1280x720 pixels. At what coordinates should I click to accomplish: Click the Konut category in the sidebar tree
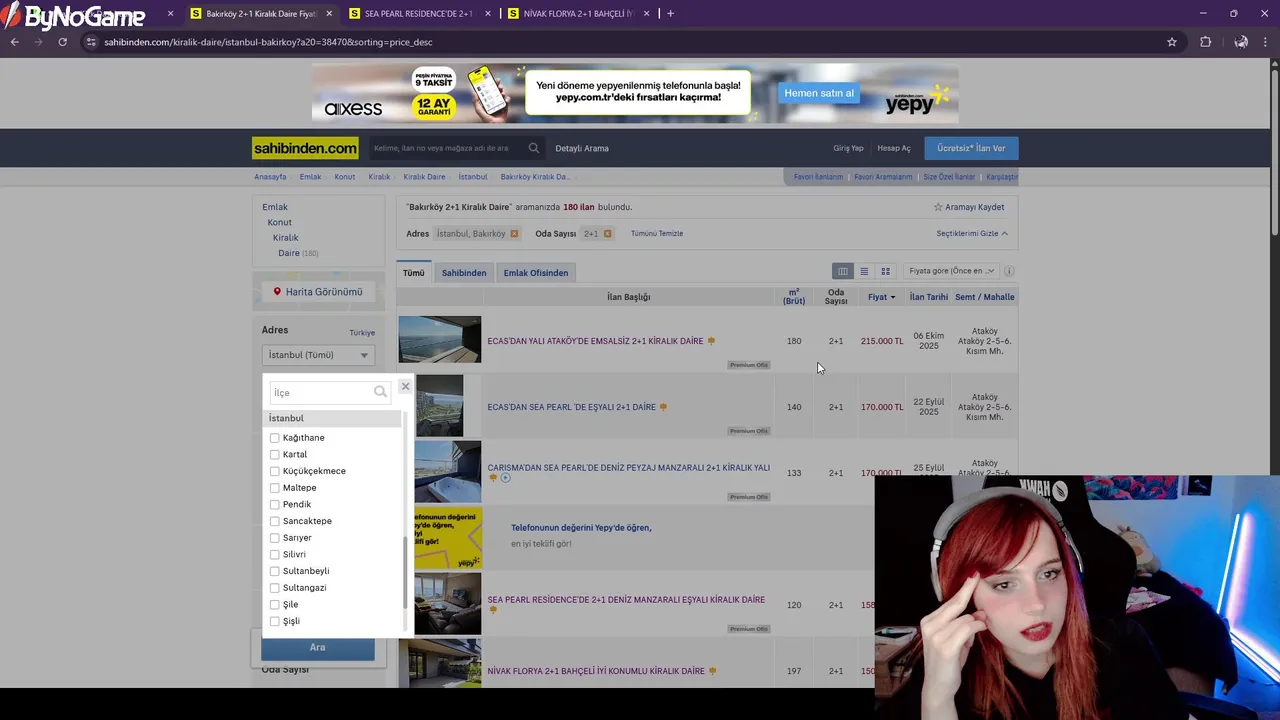280,222
